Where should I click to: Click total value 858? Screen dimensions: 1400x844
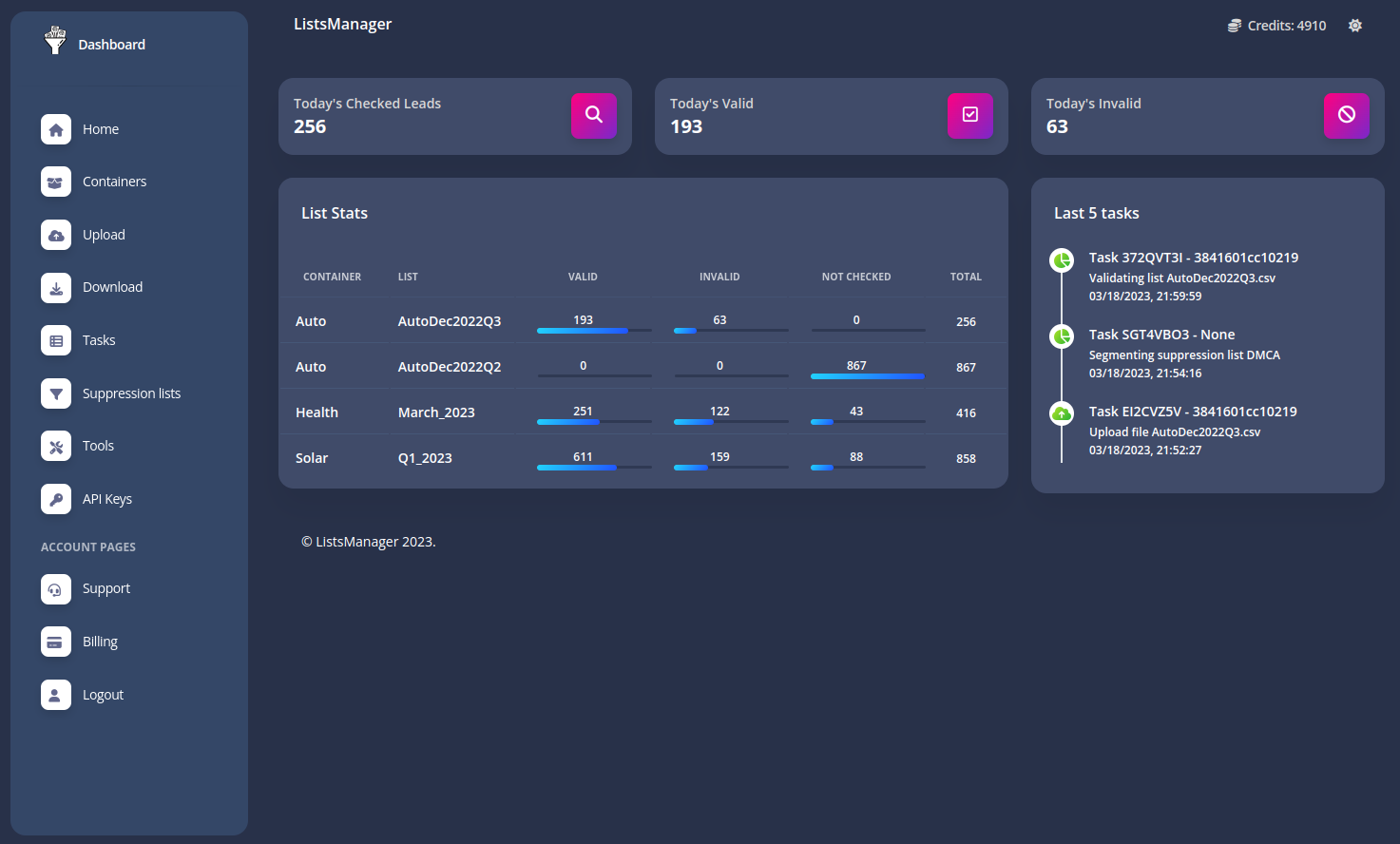966,459
